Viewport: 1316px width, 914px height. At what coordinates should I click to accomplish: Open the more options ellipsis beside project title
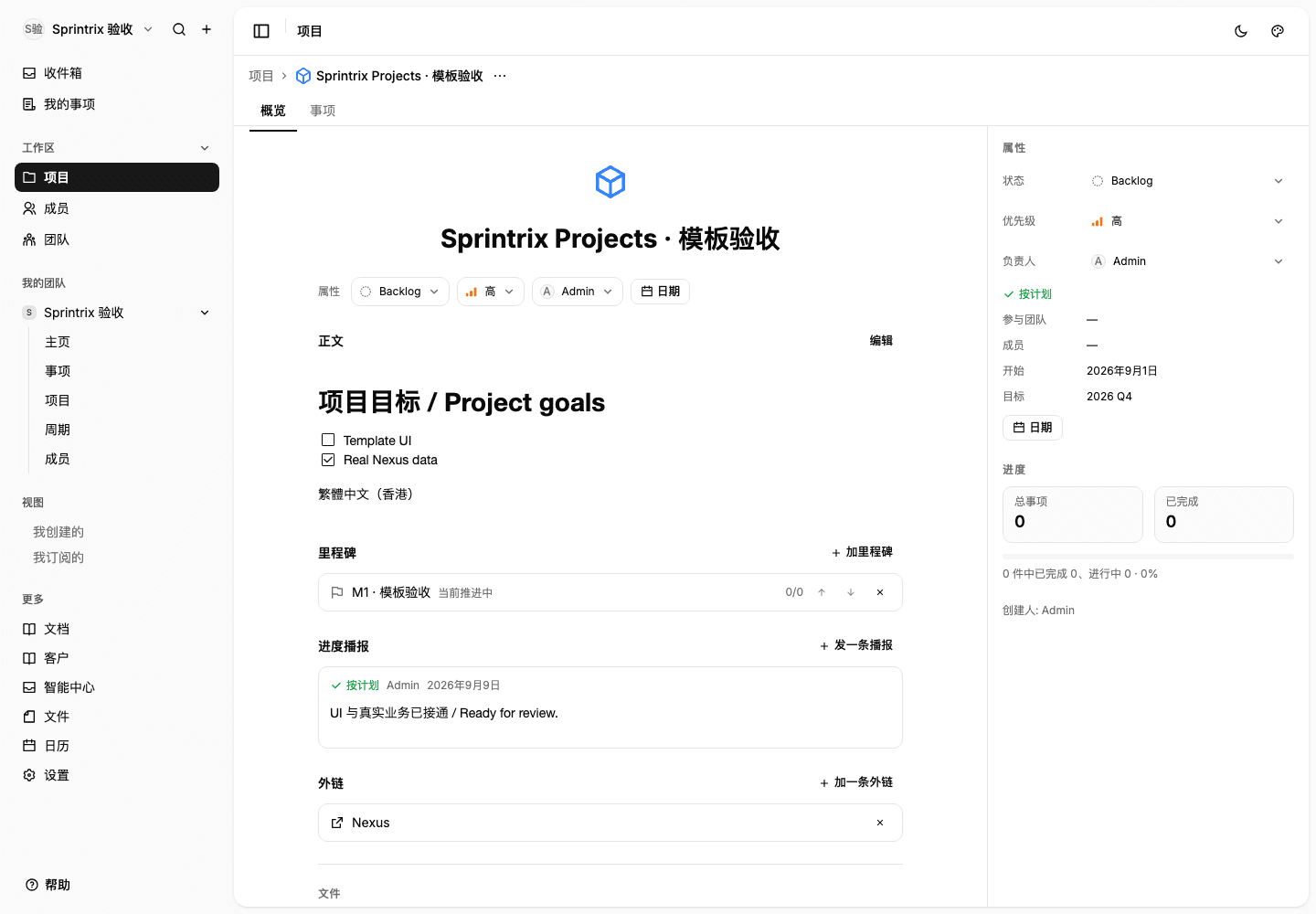(x=500, y=76)
